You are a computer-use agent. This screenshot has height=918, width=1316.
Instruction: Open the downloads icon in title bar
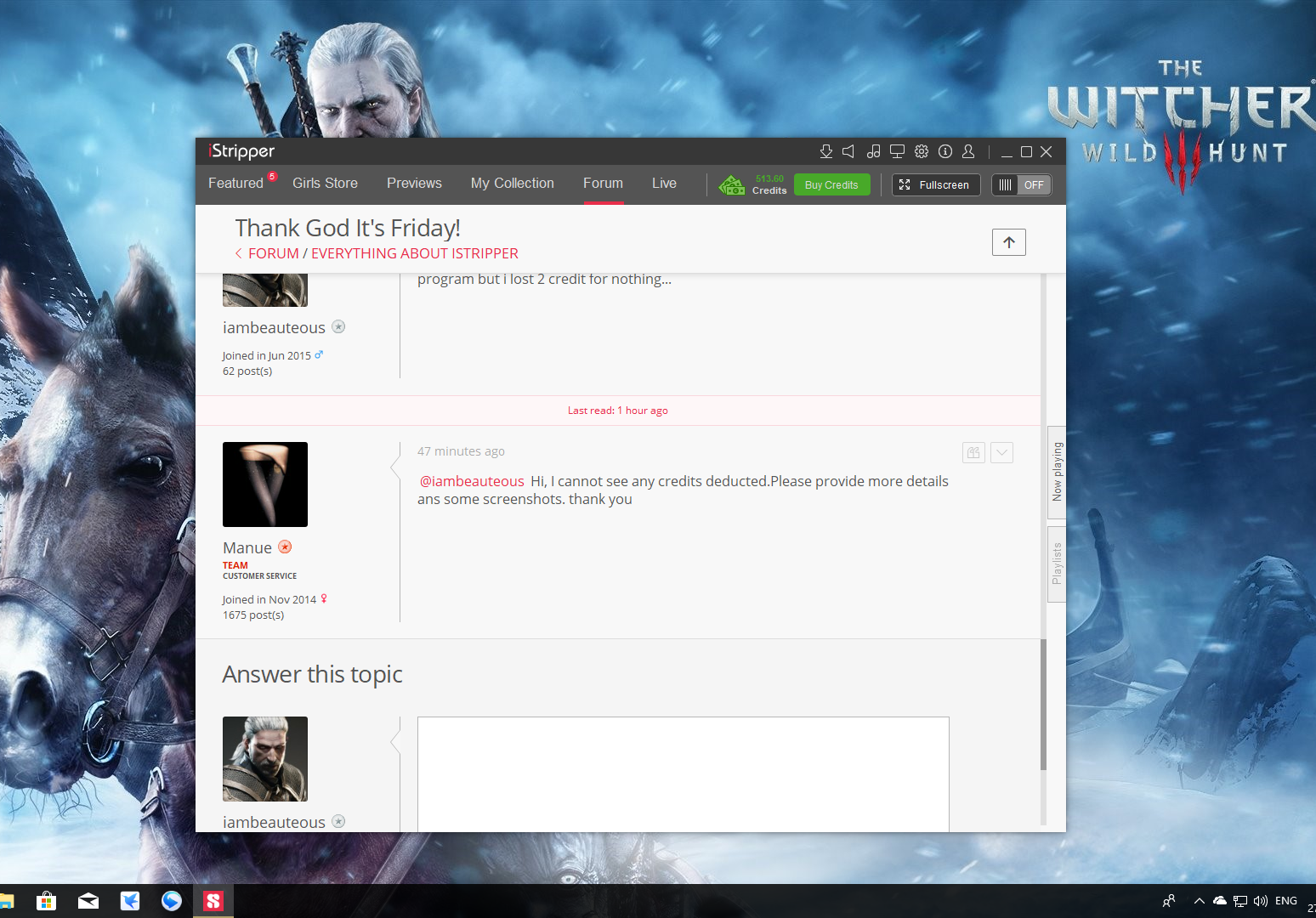tap(825, 151)
